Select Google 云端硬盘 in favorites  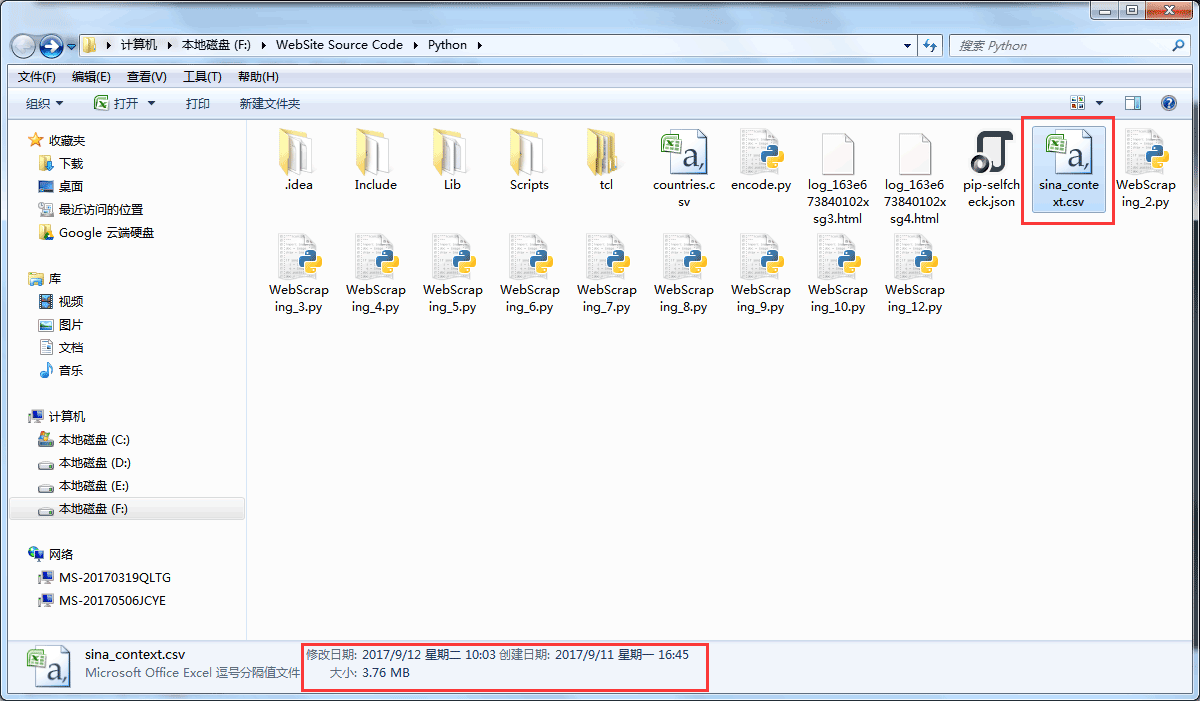(x=106, y=233)
